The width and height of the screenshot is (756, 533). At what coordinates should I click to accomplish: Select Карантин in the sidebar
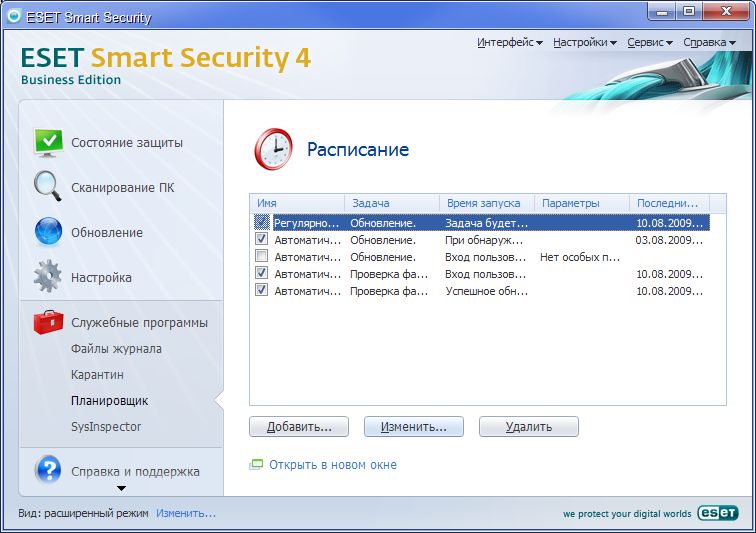coord(97,375)
